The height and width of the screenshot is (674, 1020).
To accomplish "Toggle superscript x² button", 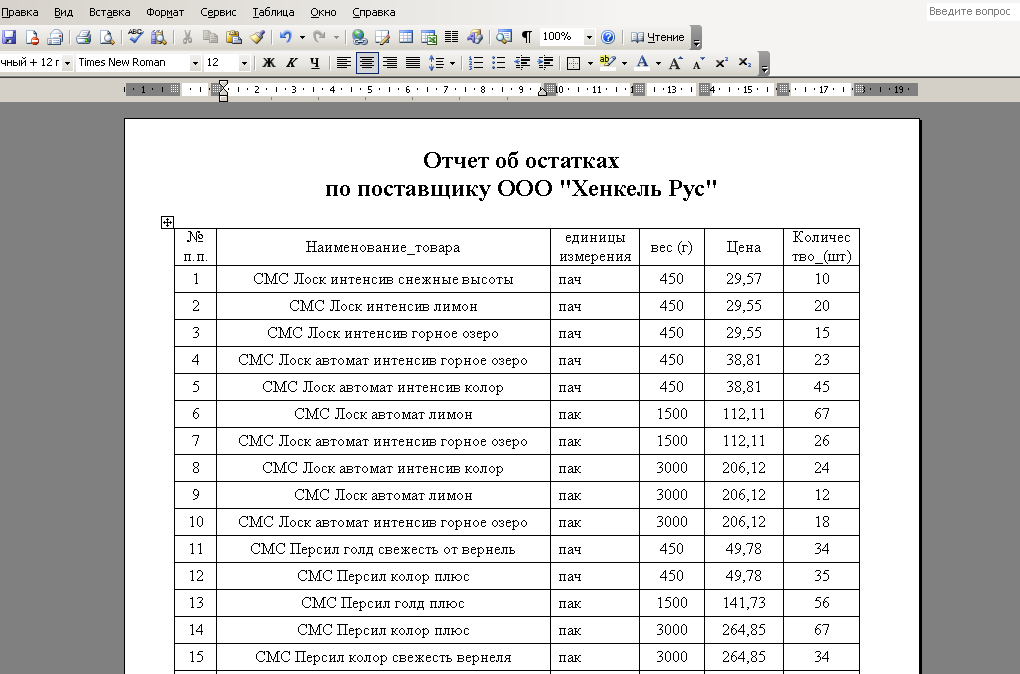I will pyautogui.click(x=721, y=62).
